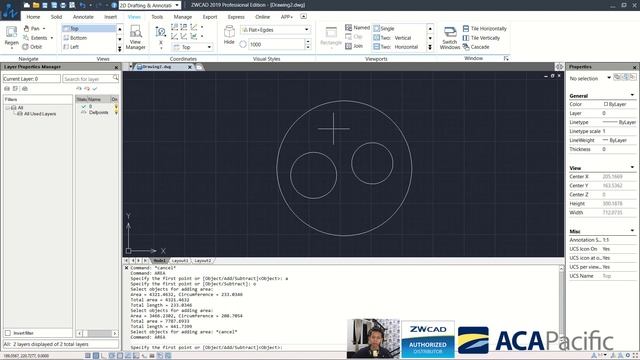Open the Extents dropdown arrow
Viewport: 640px width, 360px height.
click(x=52, y=38)
